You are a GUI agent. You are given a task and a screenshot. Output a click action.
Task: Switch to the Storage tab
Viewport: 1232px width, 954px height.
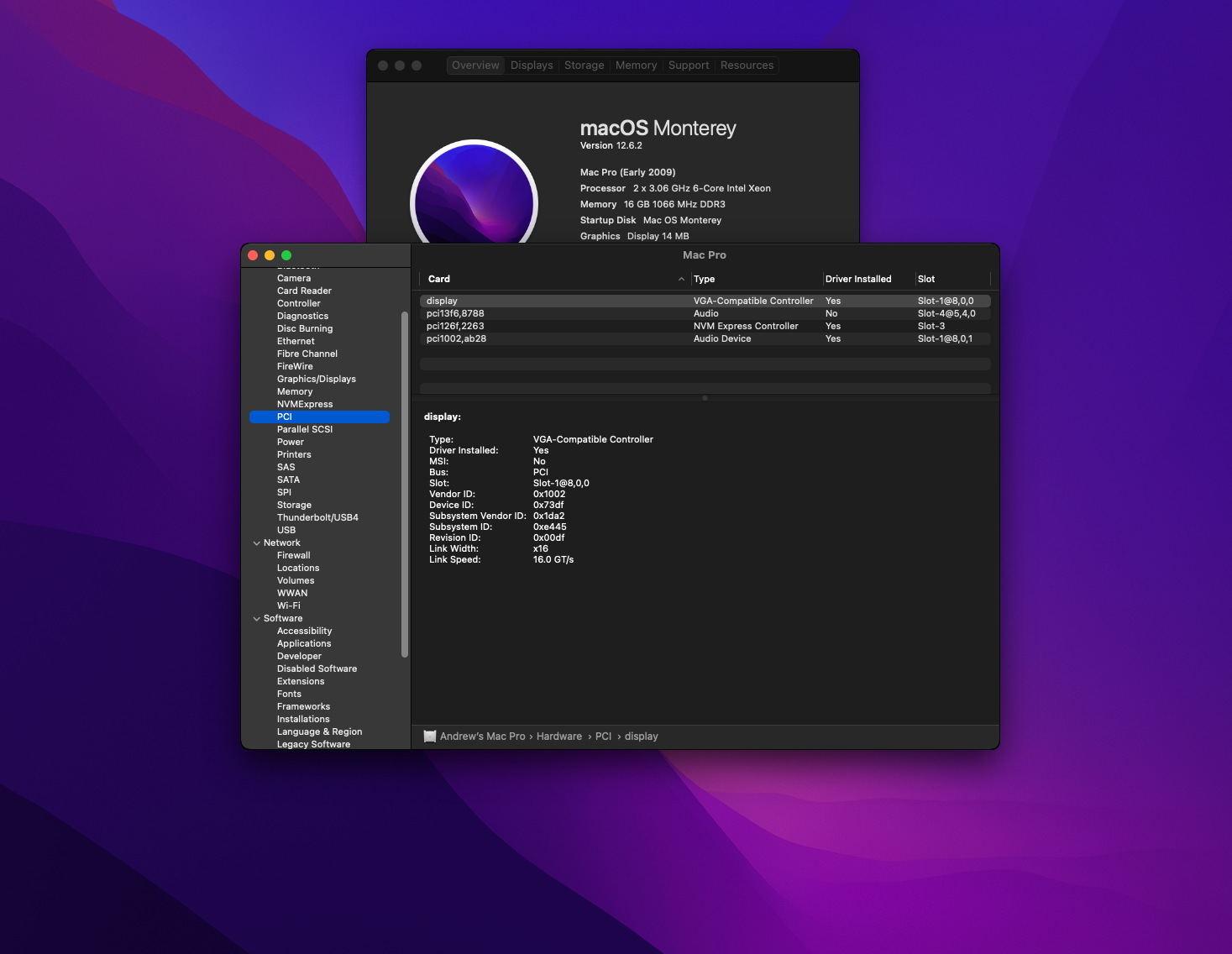(584, 66)
